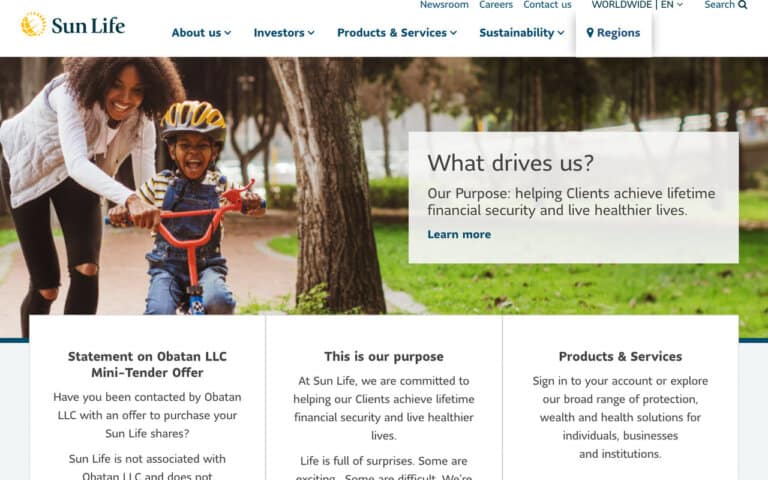Expand the Investors dropdown chevron
768x480 pixels.
pyautogui.click(x=311, y=33)
